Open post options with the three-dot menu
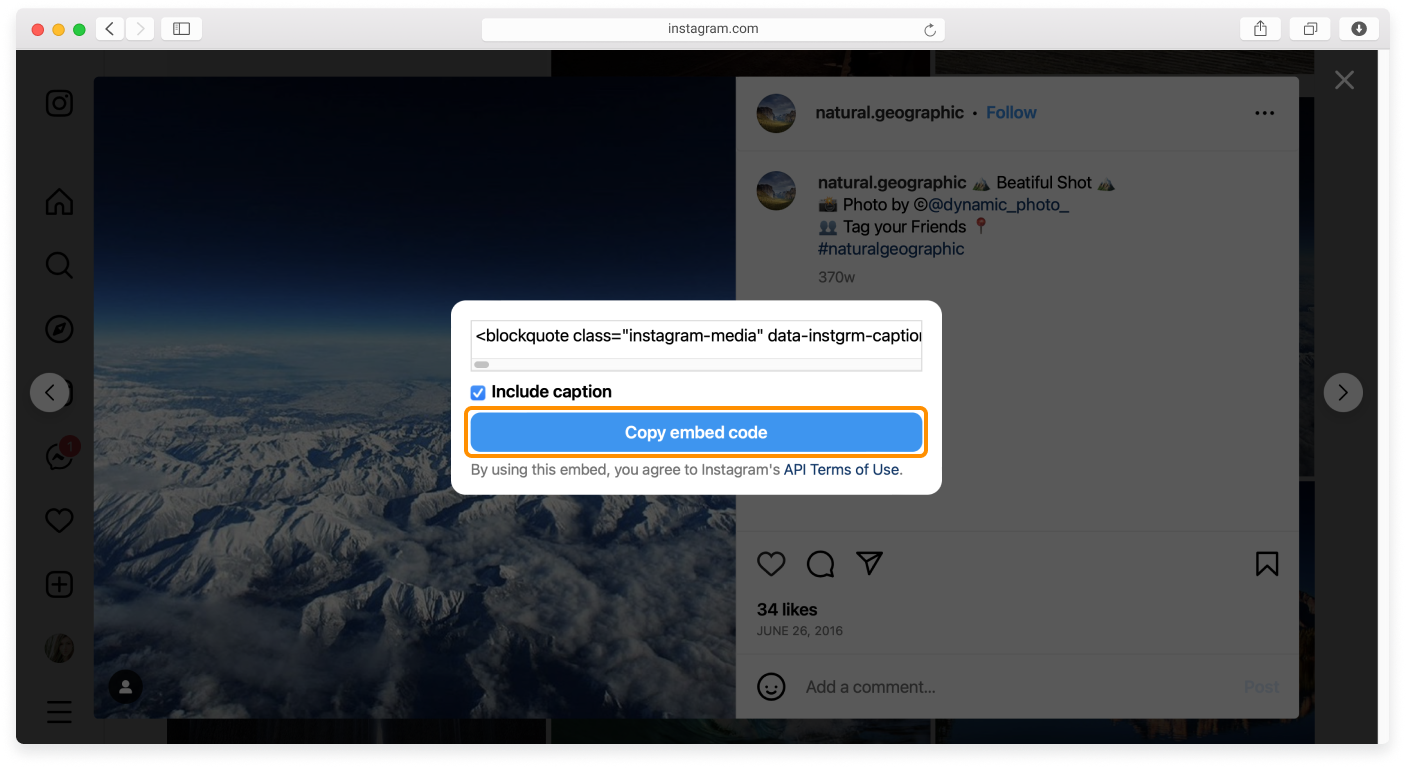This screenshot has width=1406, height=768. pos(1264,113)
